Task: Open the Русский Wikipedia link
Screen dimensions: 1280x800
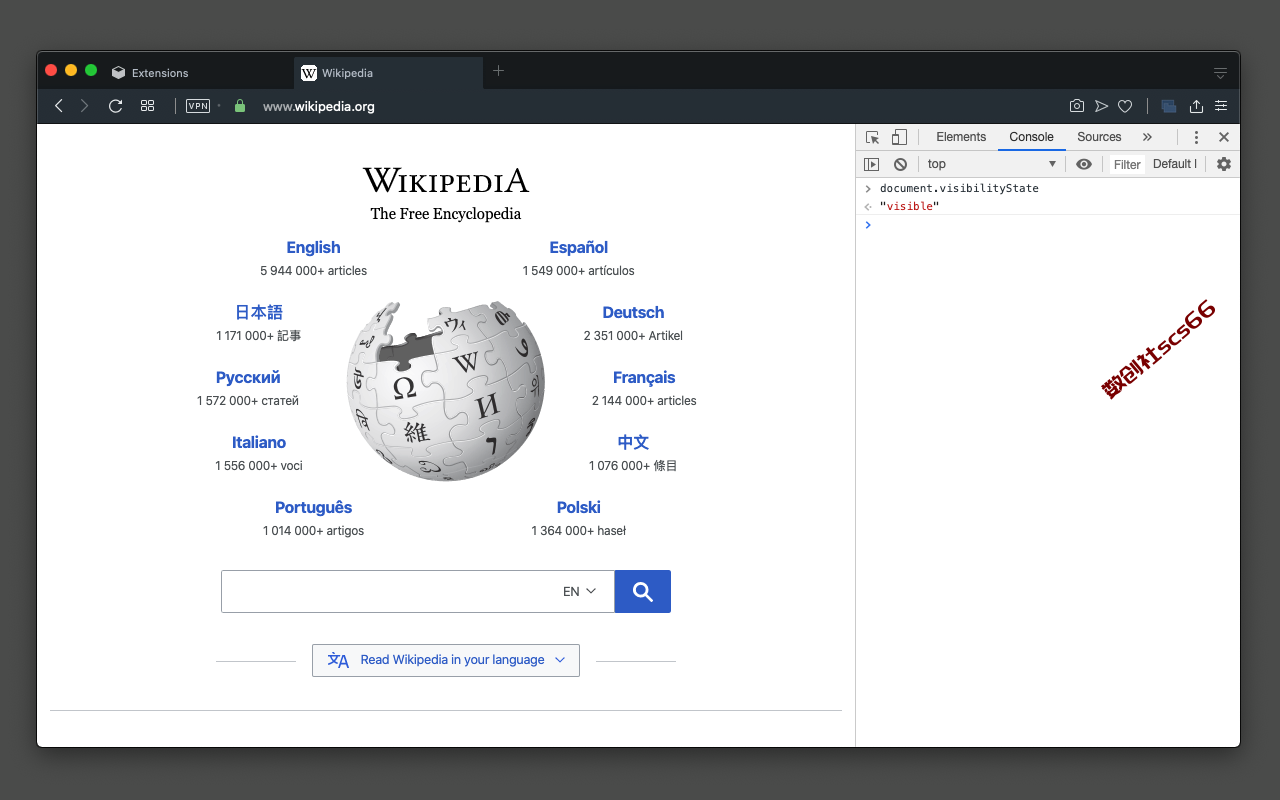Action: [248, 377]
